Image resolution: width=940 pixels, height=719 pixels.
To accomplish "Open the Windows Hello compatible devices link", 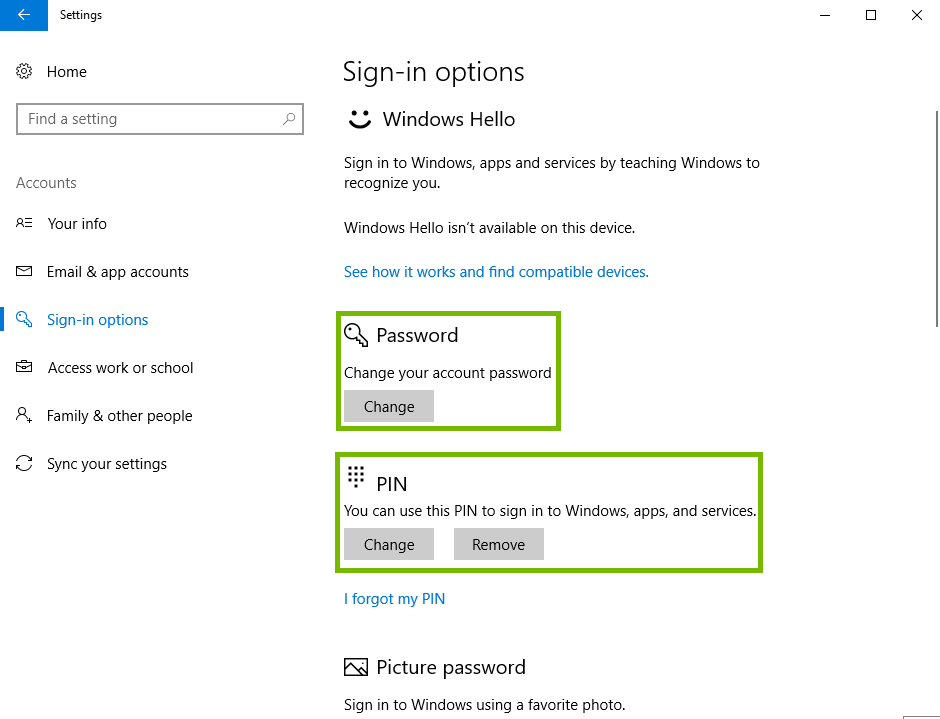I will tap(496, 271).
